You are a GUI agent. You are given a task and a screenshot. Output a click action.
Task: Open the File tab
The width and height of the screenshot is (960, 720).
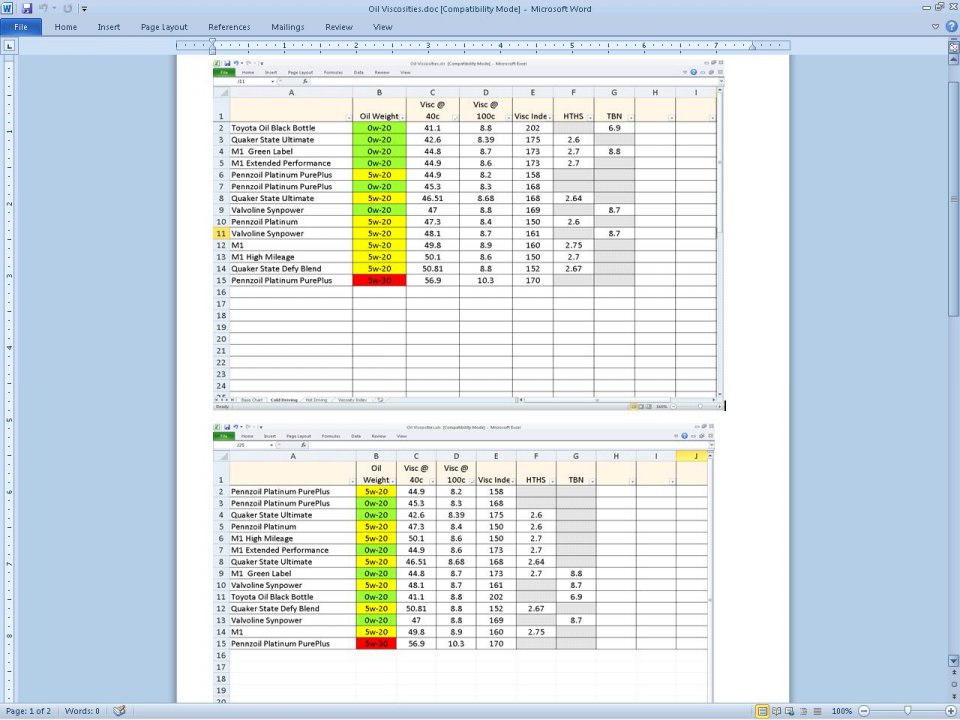point(21,27)
